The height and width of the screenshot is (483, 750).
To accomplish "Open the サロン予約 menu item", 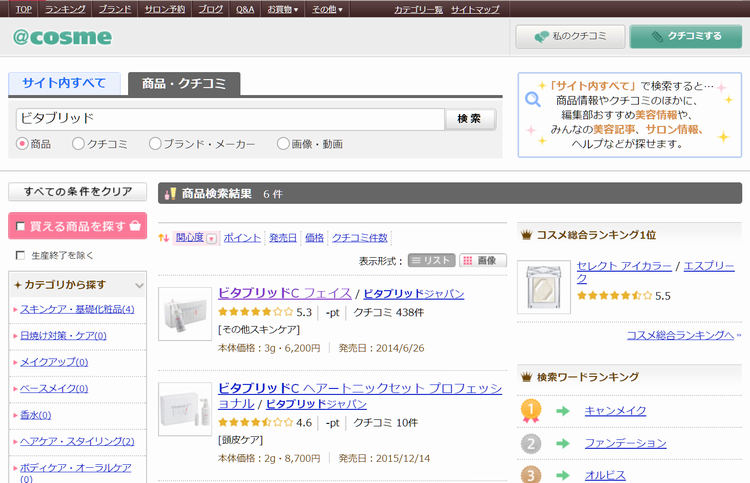I will (165, 9).
